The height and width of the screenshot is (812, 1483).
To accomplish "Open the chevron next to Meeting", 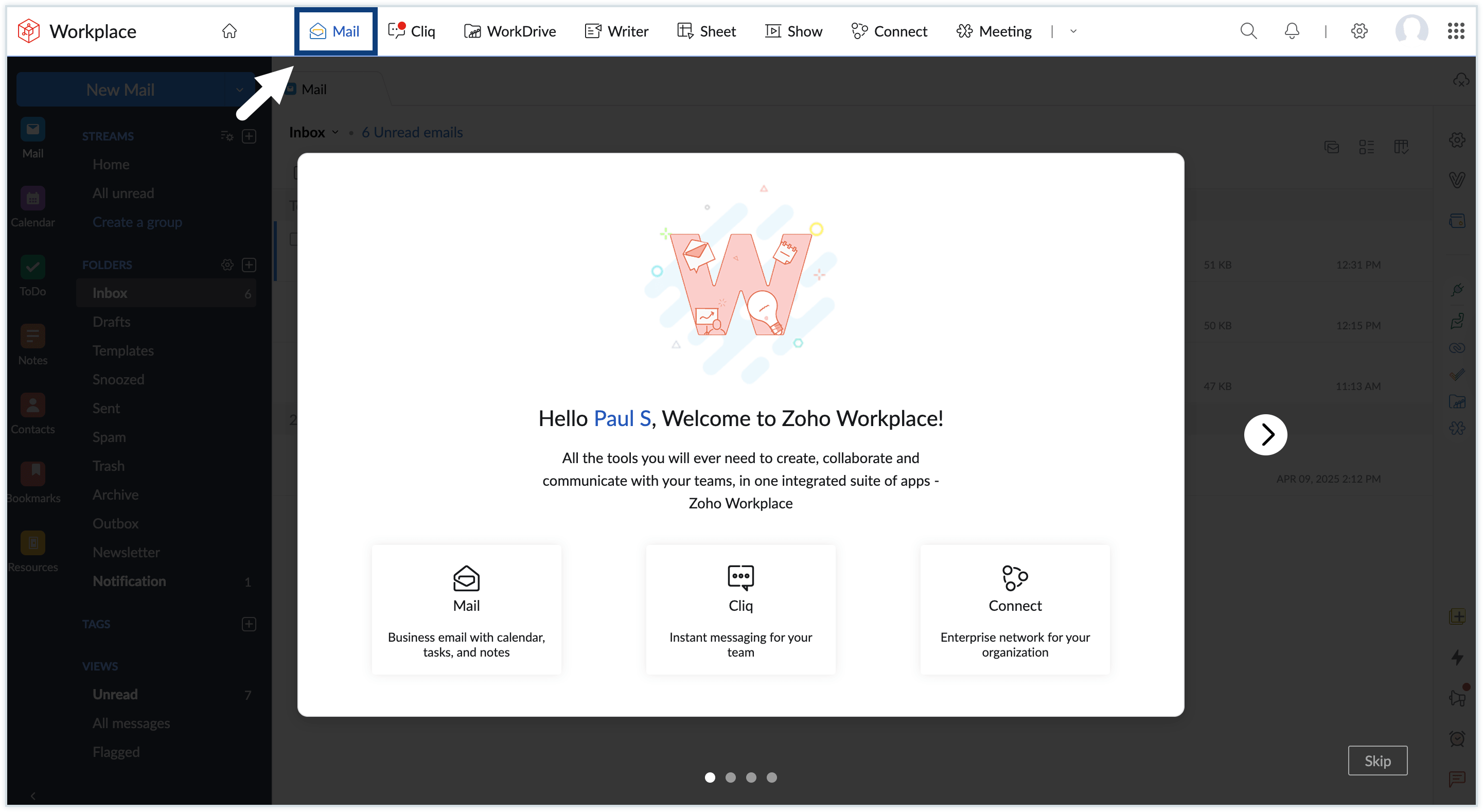I will [x=1072, y=31].
